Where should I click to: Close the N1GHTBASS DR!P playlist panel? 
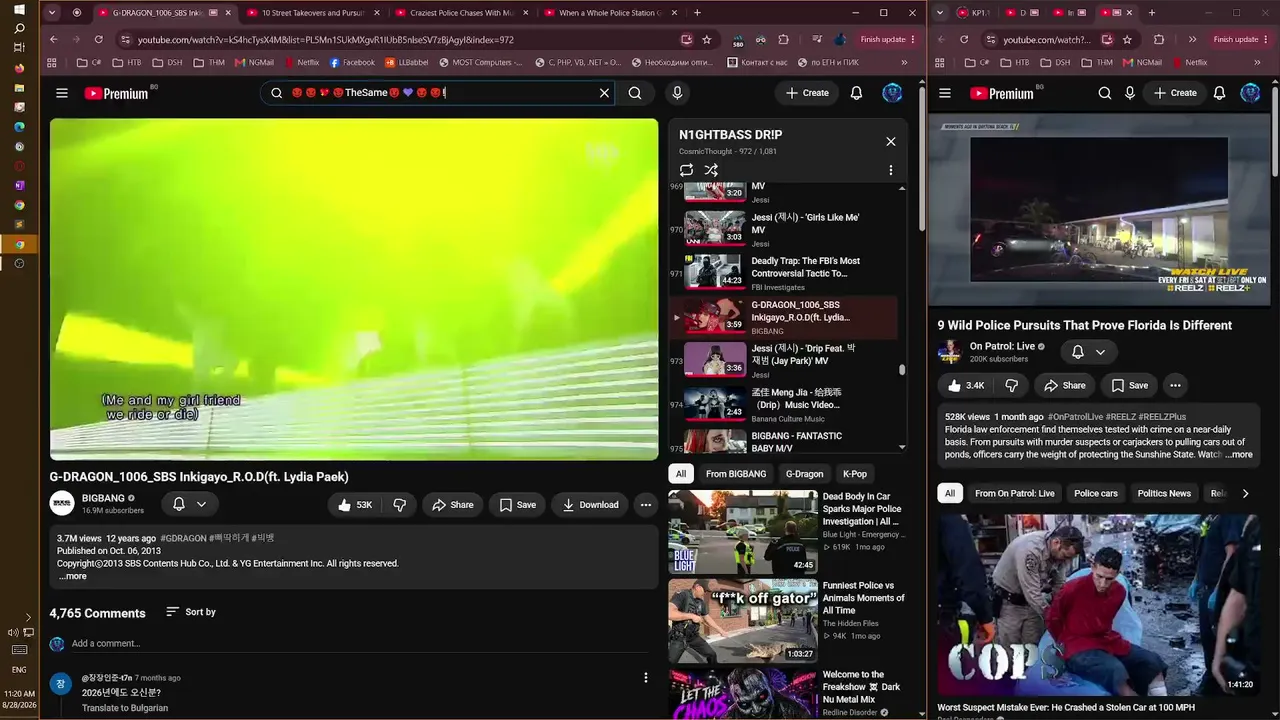pyautogui.click(x=891, y=141)
